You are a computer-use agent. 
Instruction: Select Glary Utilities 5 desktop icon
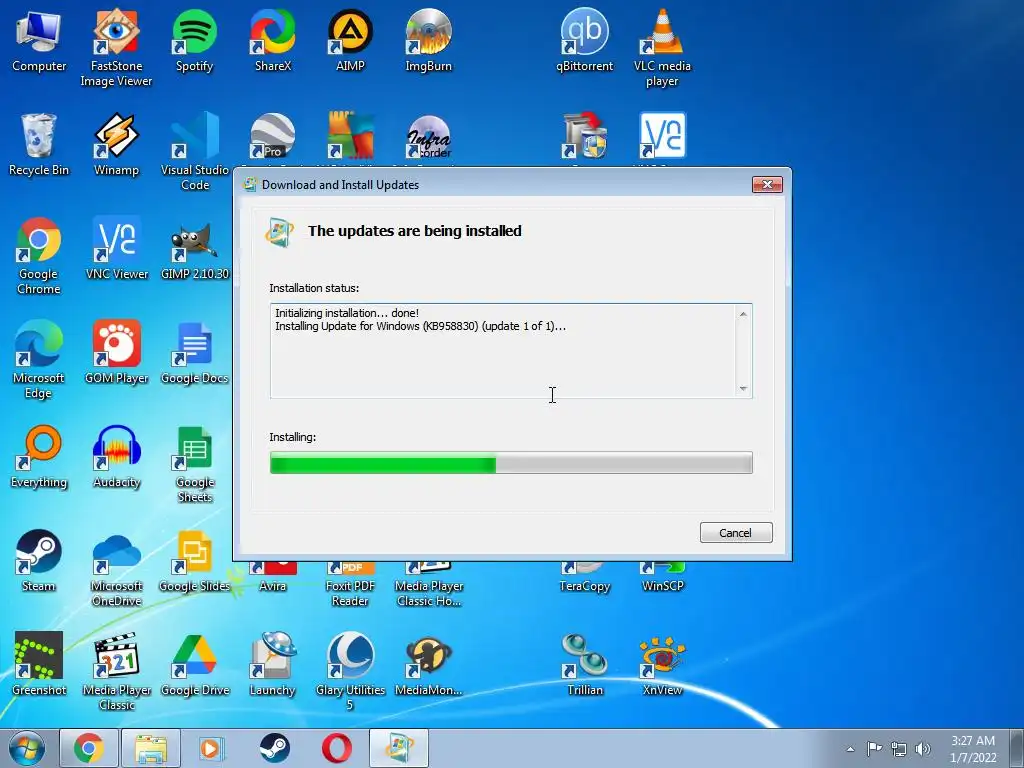click(x=350, y=672)
